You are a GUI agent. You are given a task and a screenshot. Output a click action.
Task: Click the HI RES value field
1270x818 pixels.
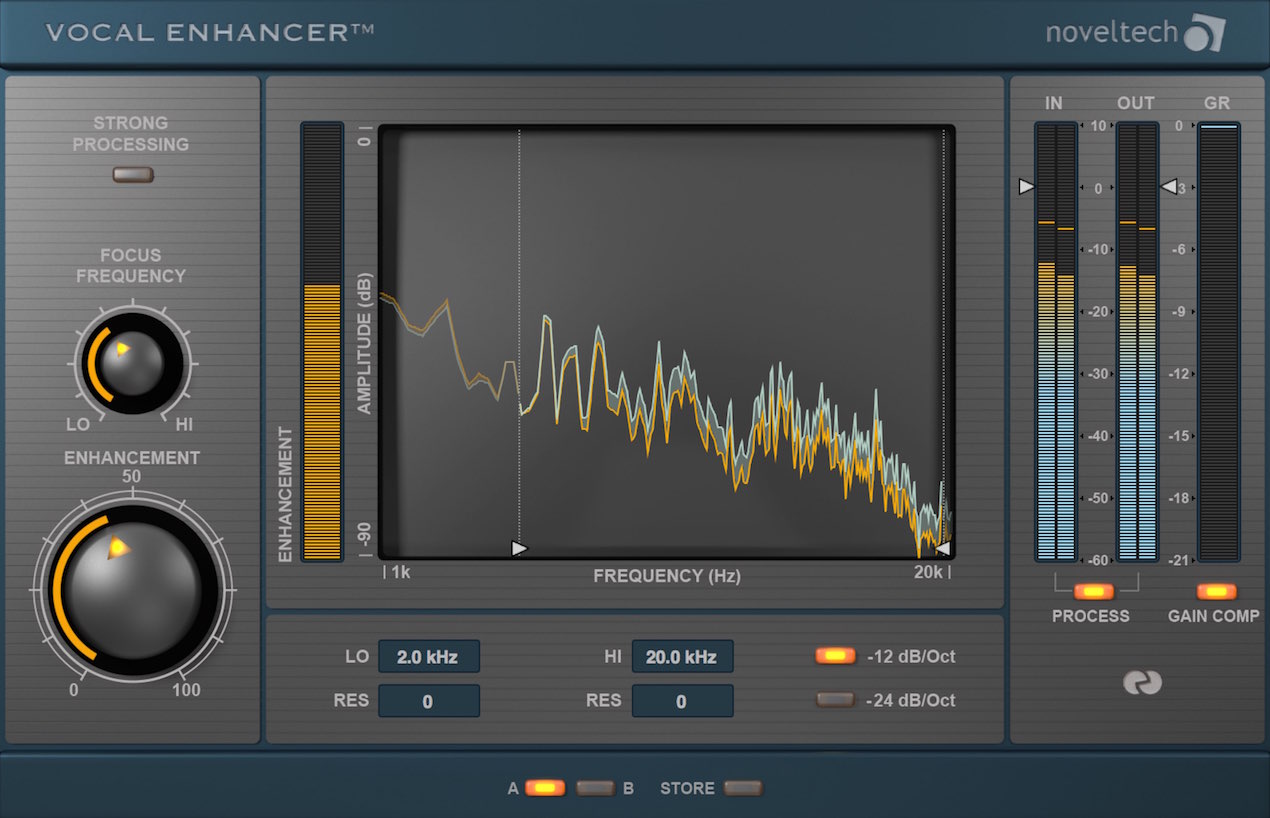(x=682, y=701)
